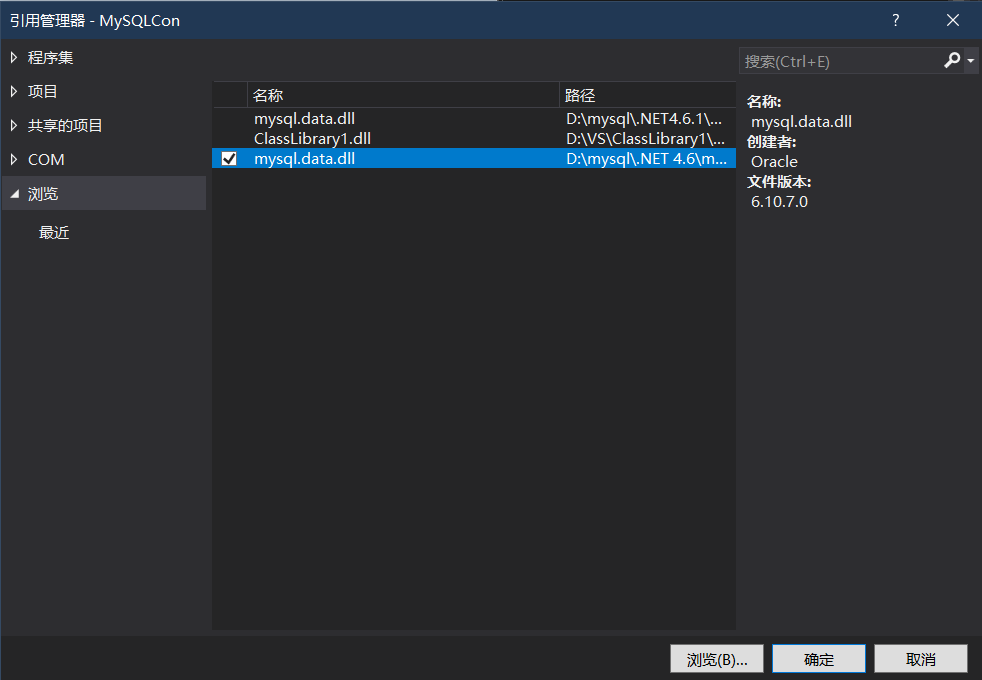Expand the 项目 section chevron

pos(12,91)
